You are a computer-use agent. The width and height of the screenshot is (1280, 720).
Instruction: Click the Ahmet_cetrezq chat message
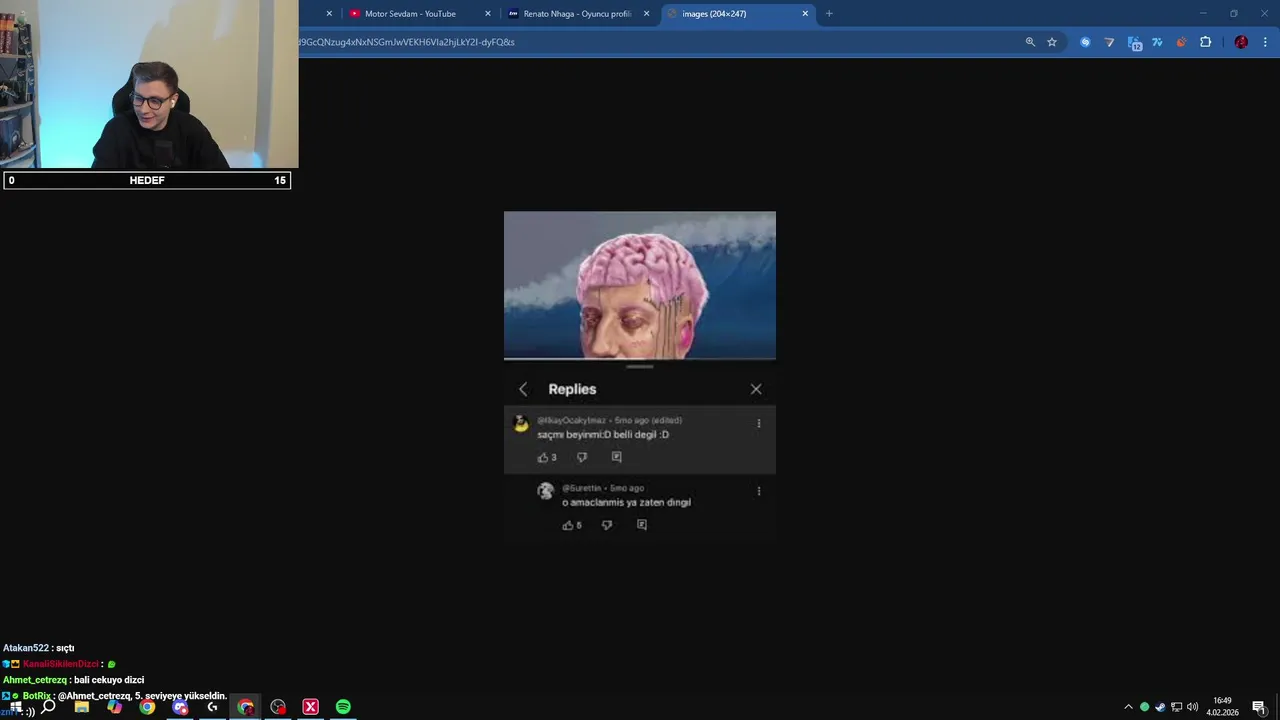coord(74,680)
